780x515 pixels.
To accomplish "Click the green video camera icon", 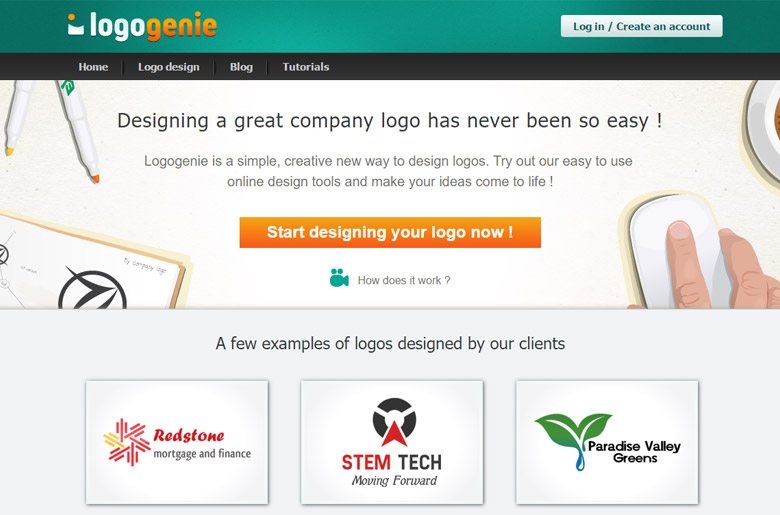I will (x=339, y=278).
